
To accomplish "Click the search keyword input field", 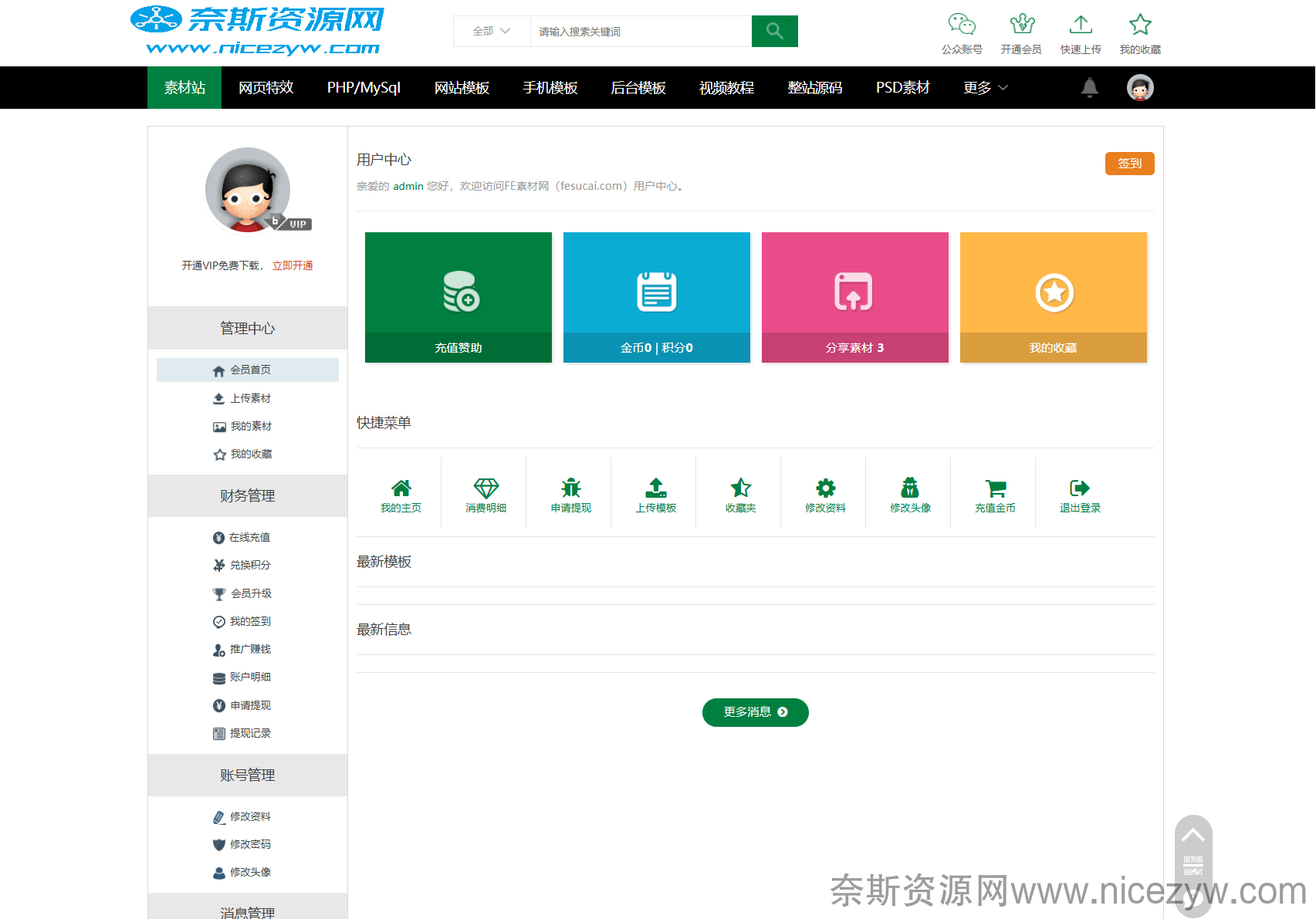I will [x=640, y=32].
